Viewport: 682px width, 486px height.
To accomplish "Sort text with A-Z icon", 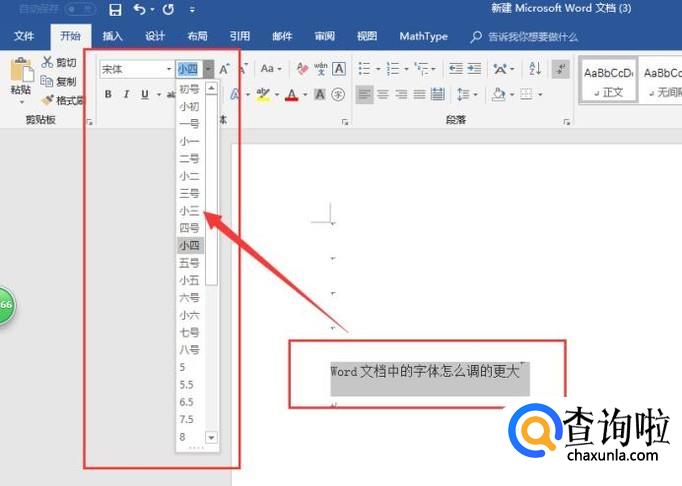I will (x=535, y=69).
